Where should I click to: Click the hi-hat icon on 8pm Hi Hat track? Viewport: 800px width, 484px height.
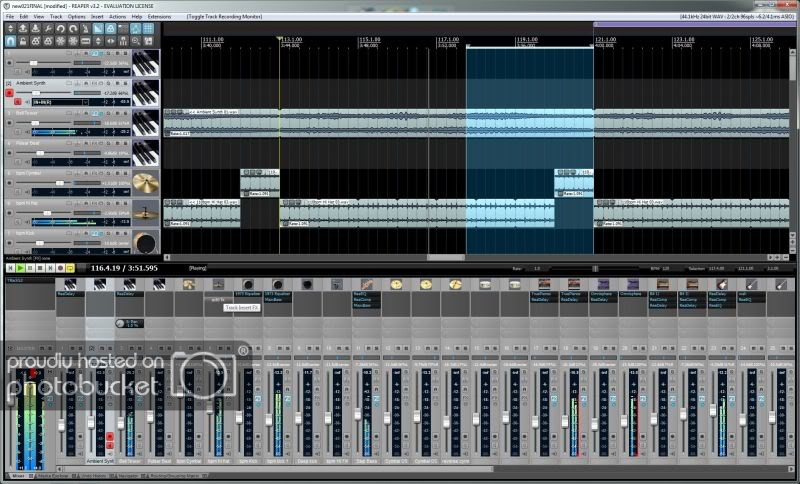(147, 211)
